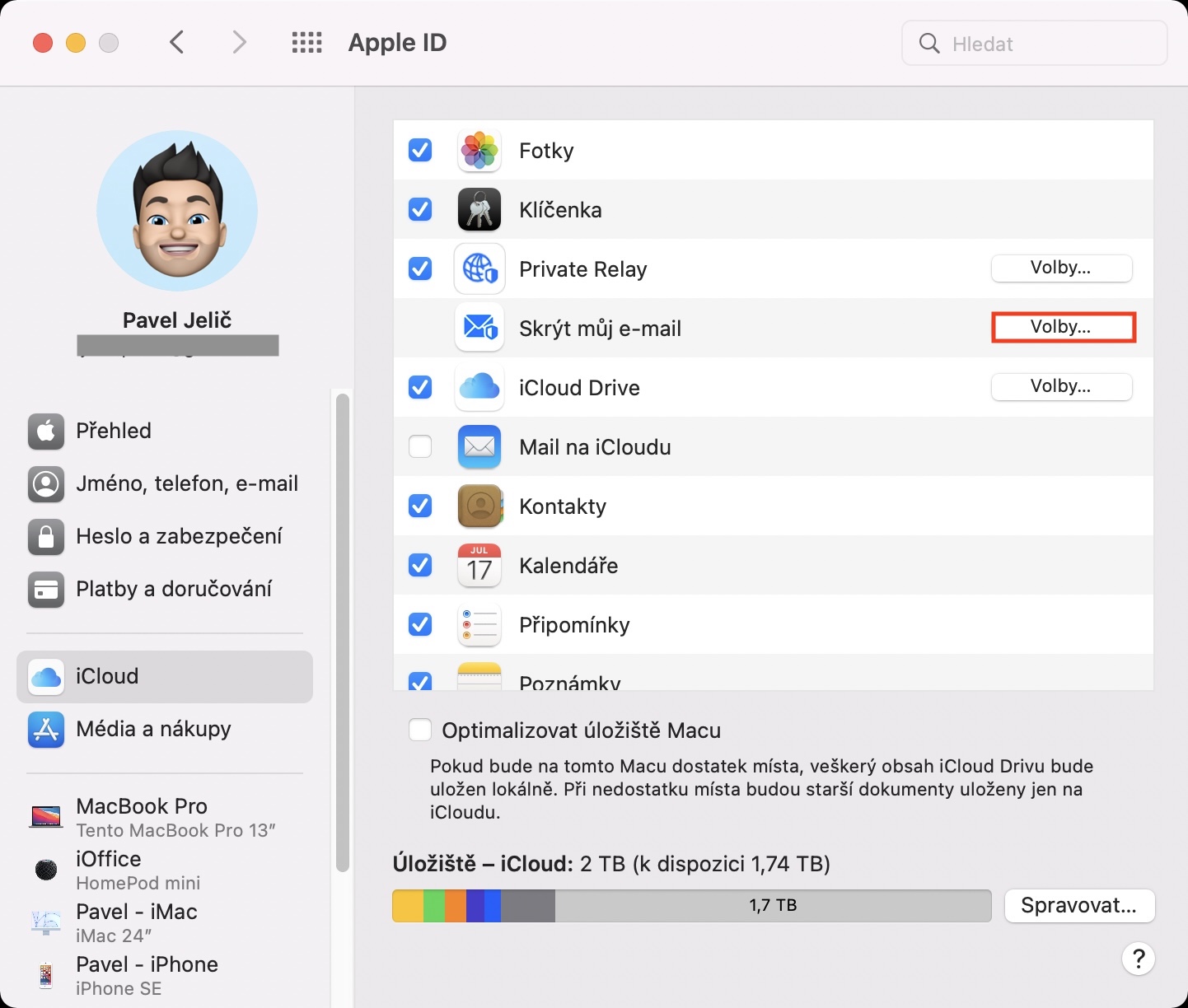The width and height of the screenshot is (1188, 1008).
Task: Click the HomePod mini device icon
Action: click(46, 870)
